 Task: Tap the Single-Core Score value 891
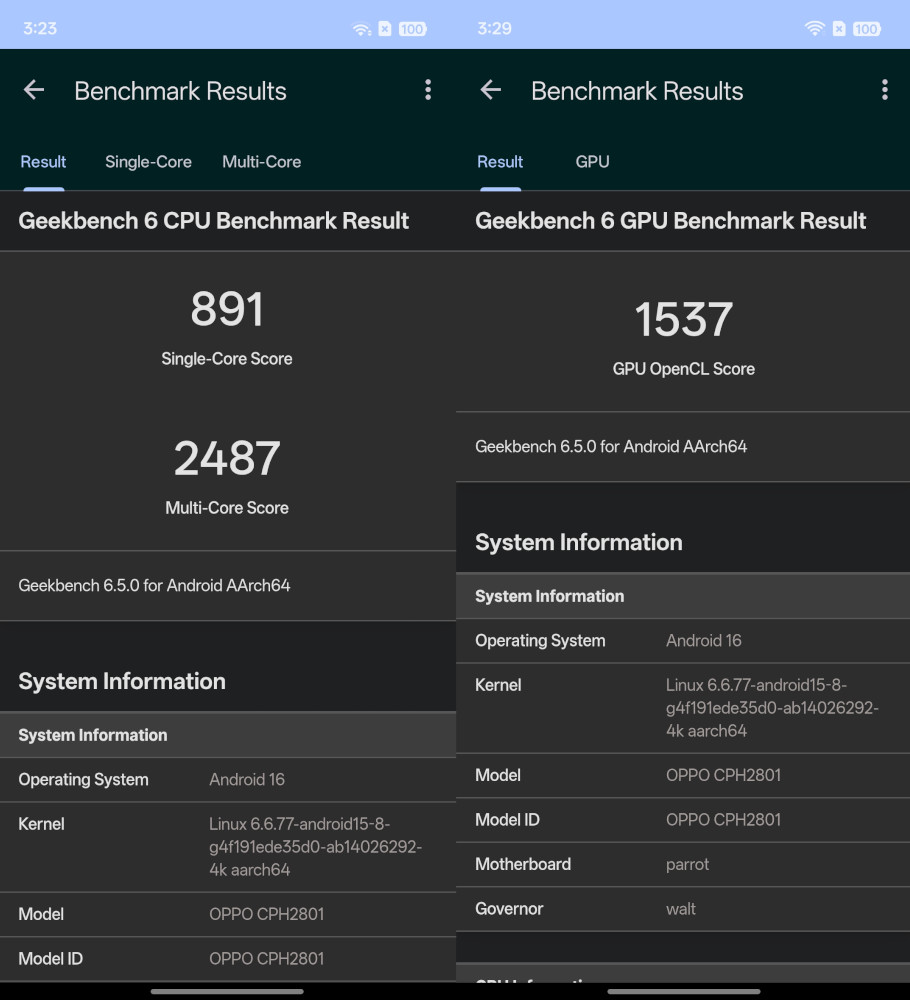click(227, 310)
